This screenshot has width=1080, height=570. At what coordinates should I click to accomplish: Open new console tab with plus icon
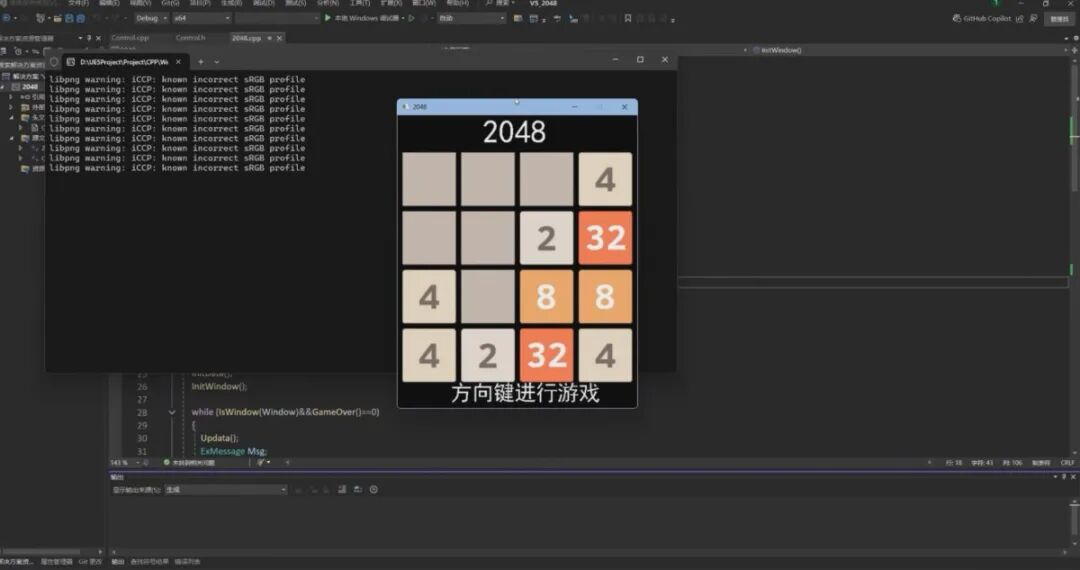(x=200, y=60)
